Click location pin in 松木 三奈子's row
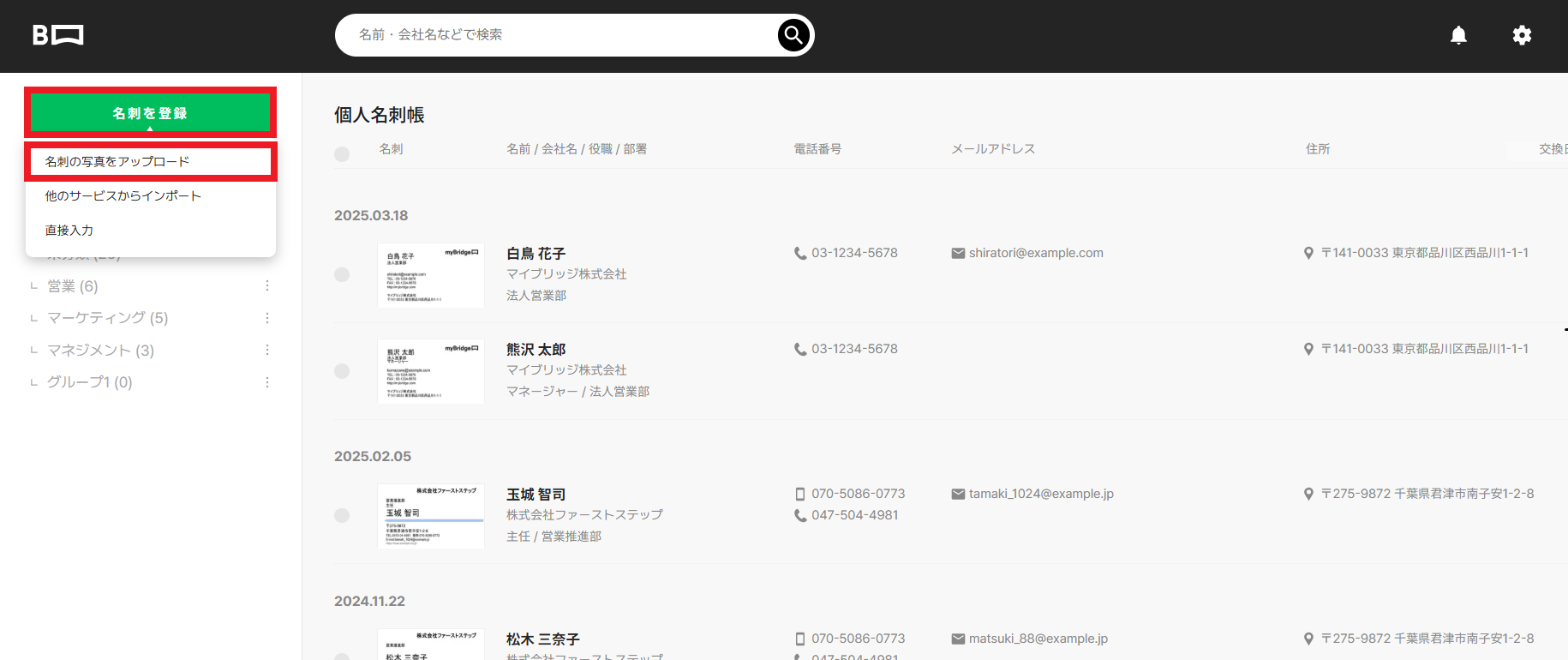The height and width of the screenshot is (660, 1568). click(x=1308, y=639)
